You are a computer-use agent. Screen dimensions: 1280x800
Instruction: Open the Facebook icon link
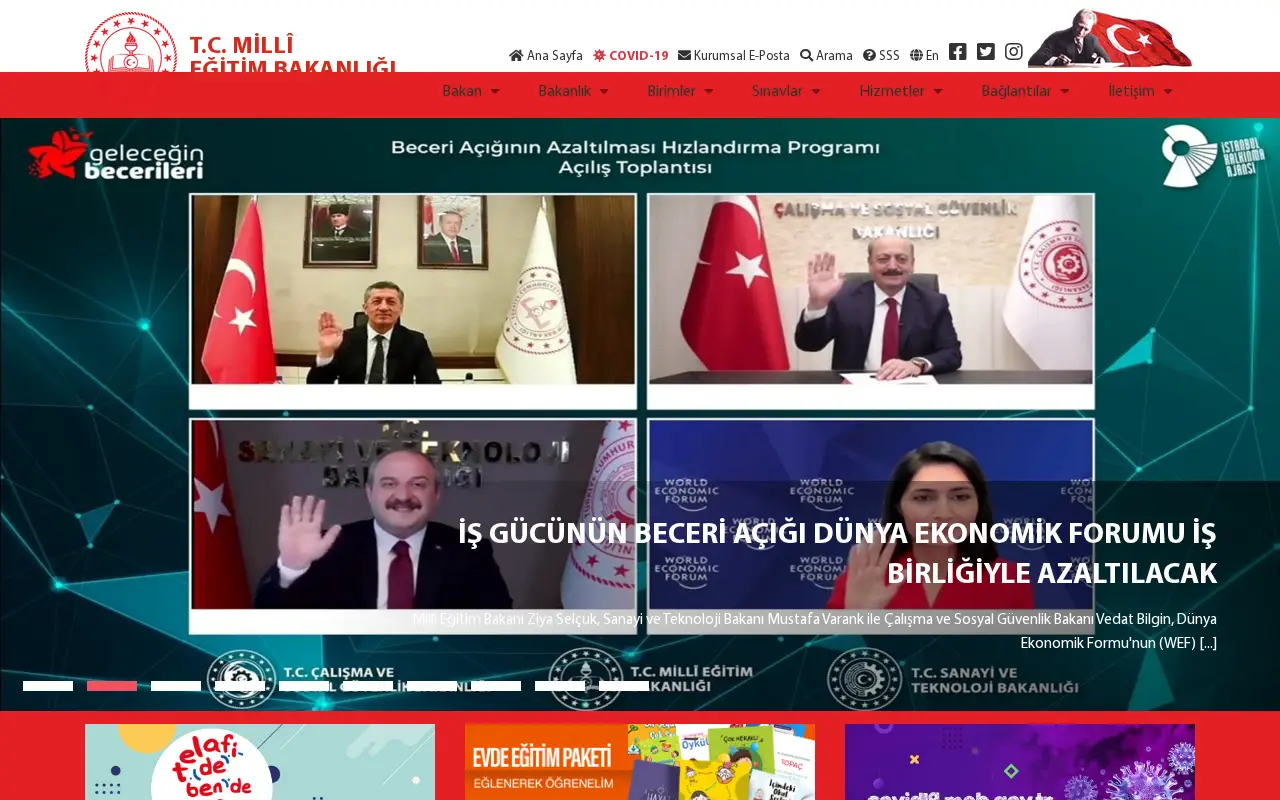pyautogui.click(x=957, y=52)
